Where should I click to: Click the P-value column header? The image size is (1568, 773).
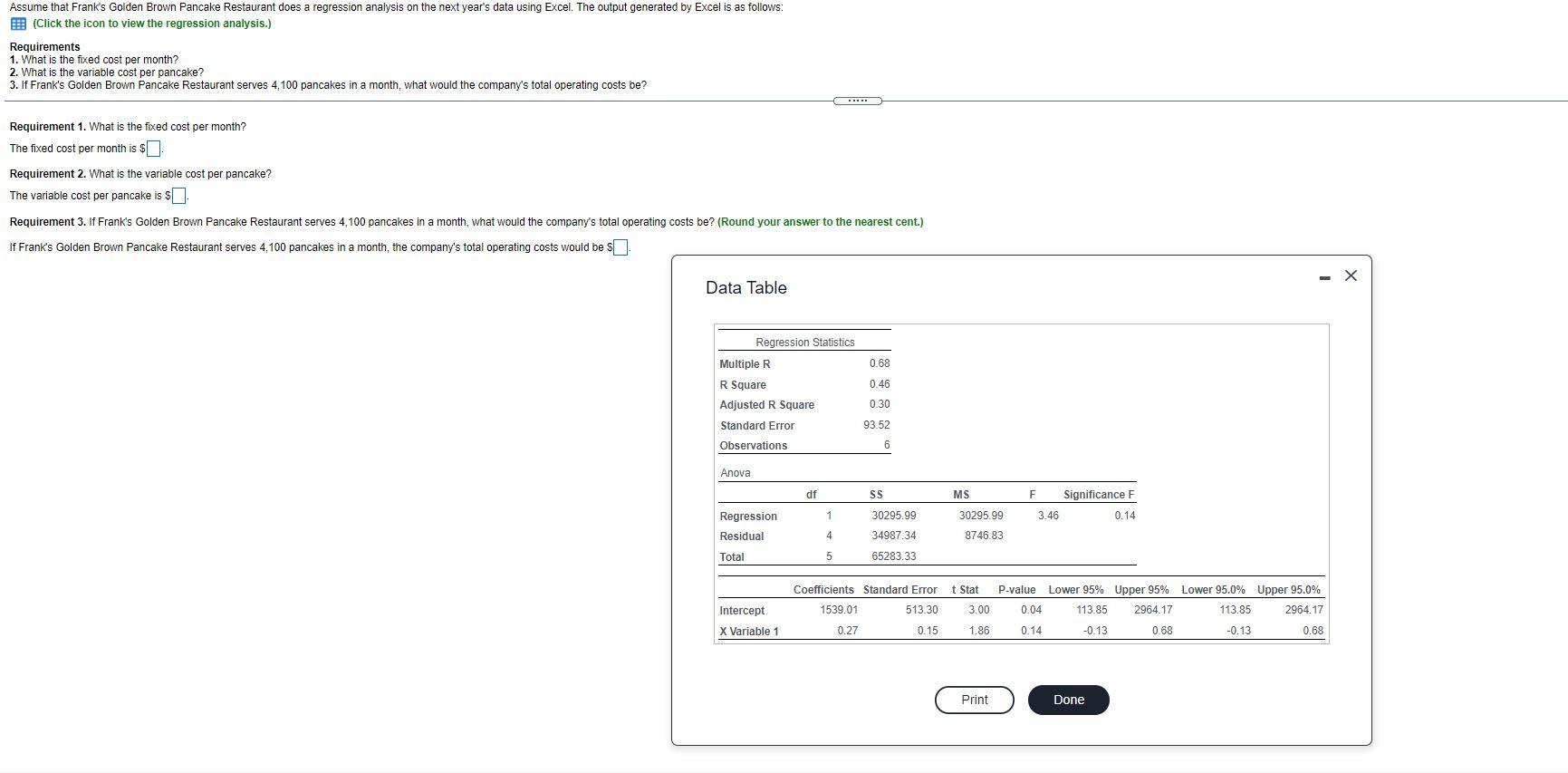coord(1017,590)
